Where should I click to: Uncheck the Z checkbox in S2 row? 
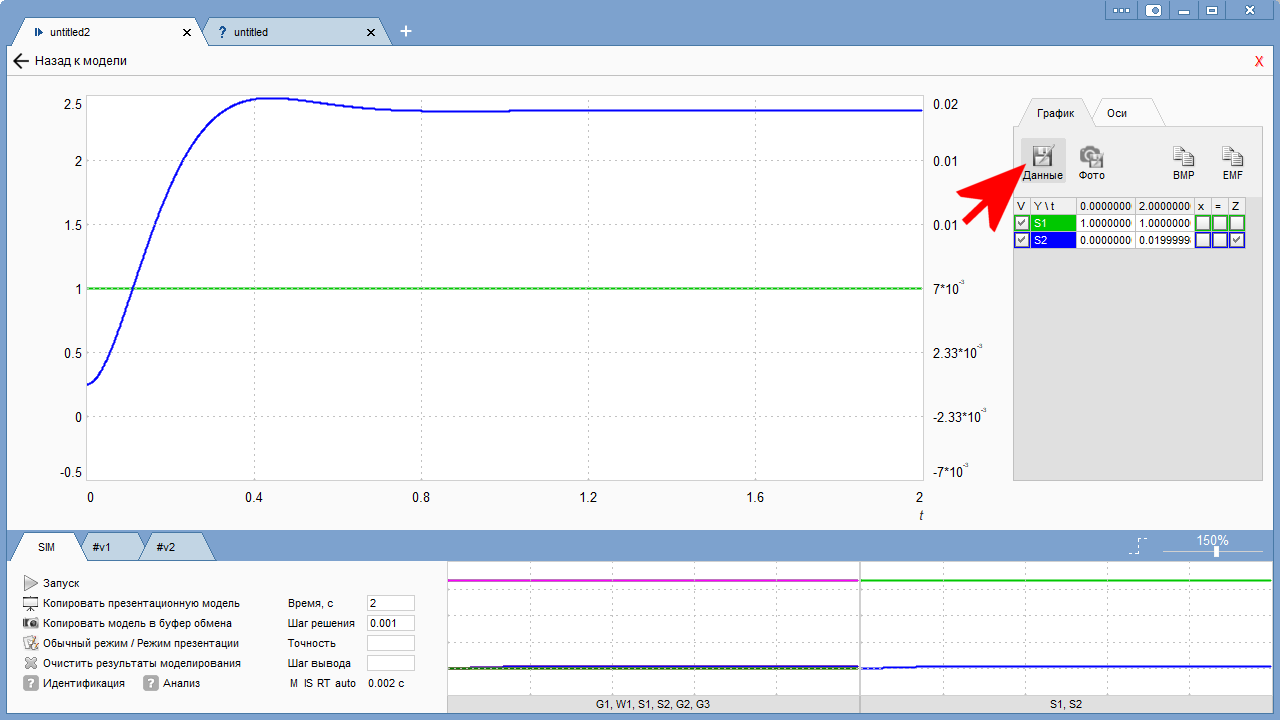pos(1237,241)
